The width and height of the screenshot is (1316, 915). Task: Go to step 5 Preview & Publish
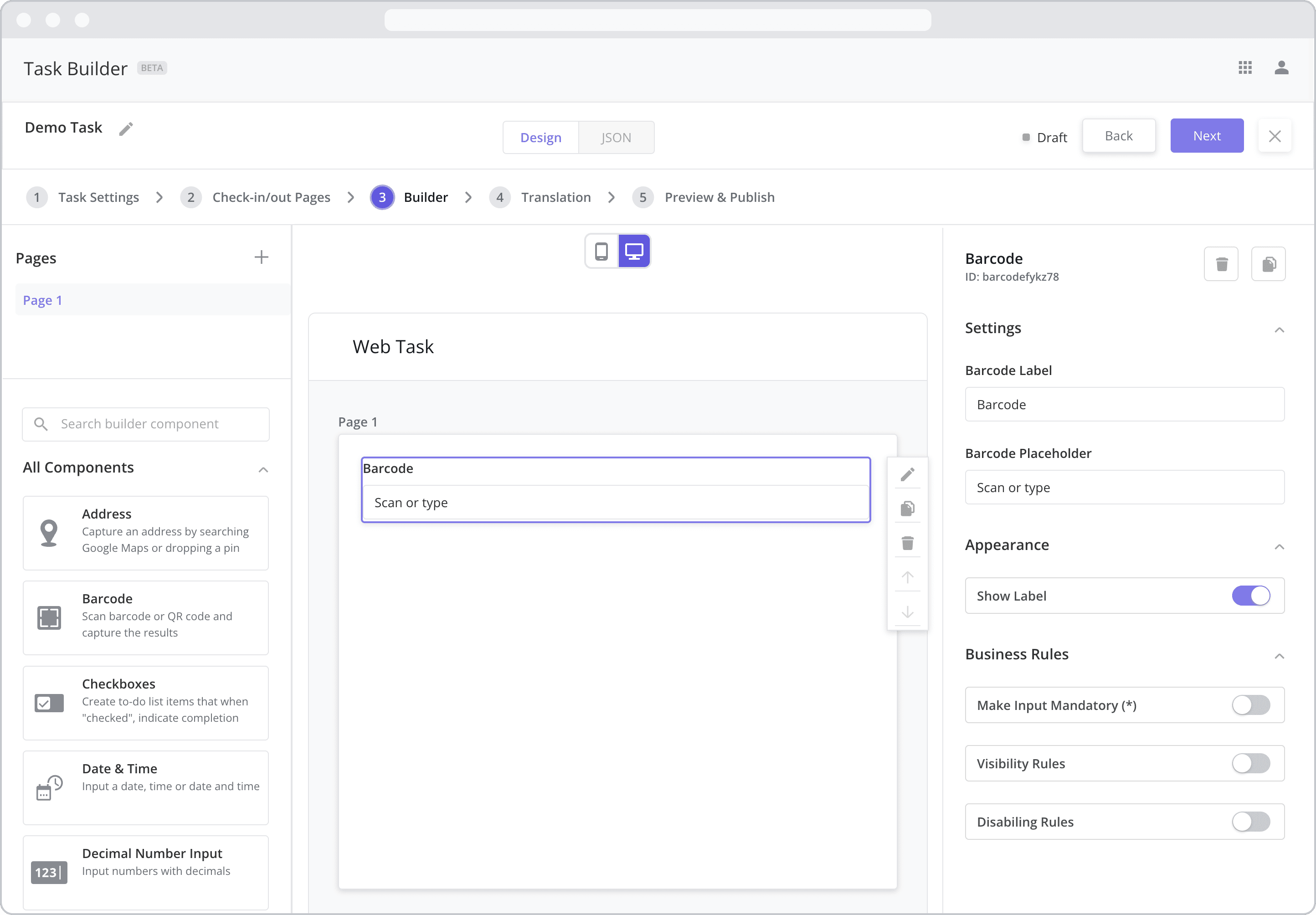tap(703, 197)
